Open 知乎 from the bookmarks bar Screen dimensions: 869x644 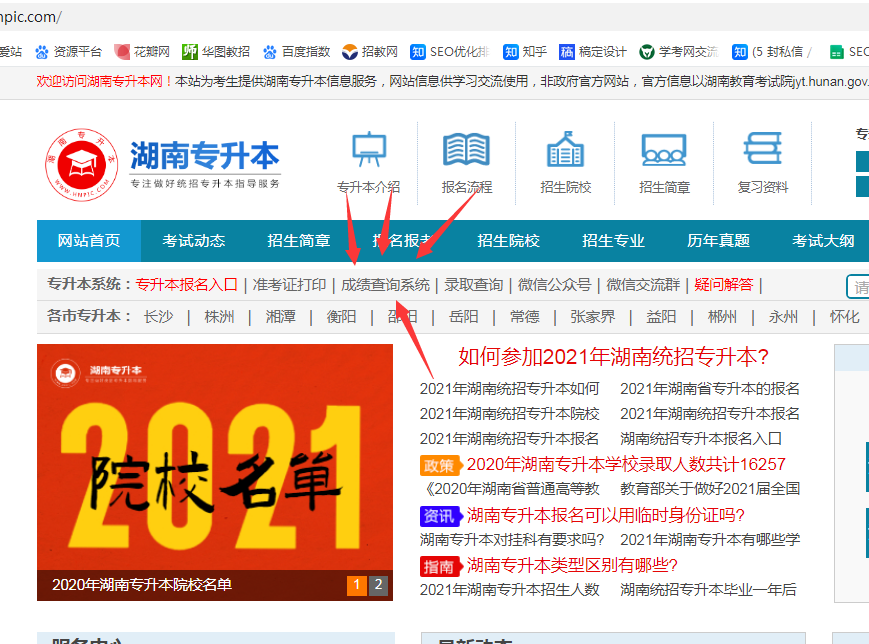coord(509,51)
